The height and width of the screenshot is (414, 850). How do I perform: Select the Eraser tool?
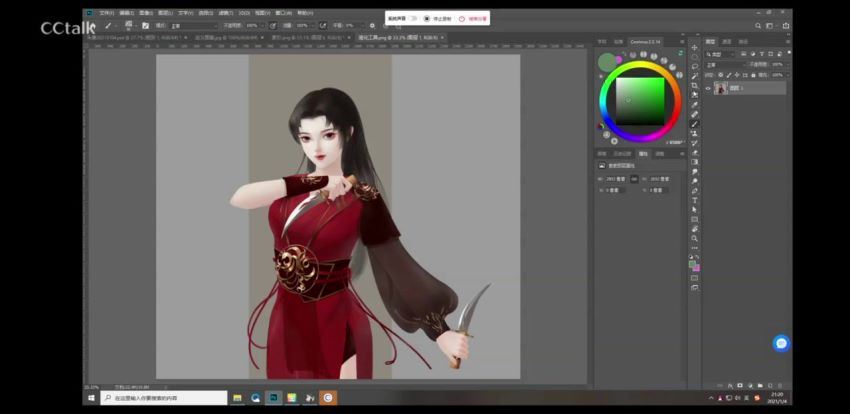click(x=694, y=153)
